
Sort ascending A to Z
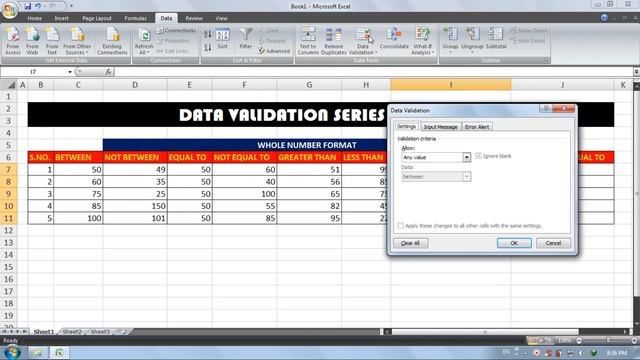tap(208, 35)
